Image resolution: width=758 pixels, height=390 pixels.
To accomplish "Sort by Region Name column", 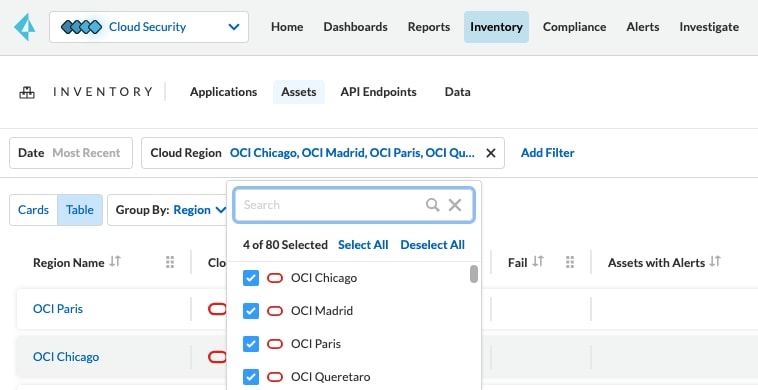I will 115,261.
